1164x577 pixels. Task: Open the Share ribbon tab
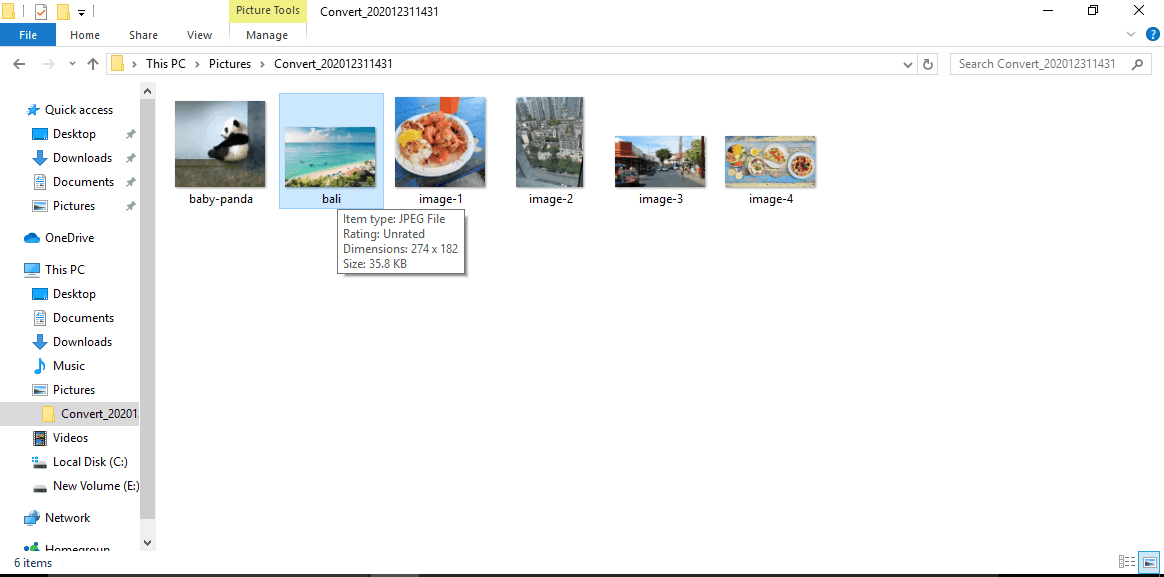coord(143,35)
